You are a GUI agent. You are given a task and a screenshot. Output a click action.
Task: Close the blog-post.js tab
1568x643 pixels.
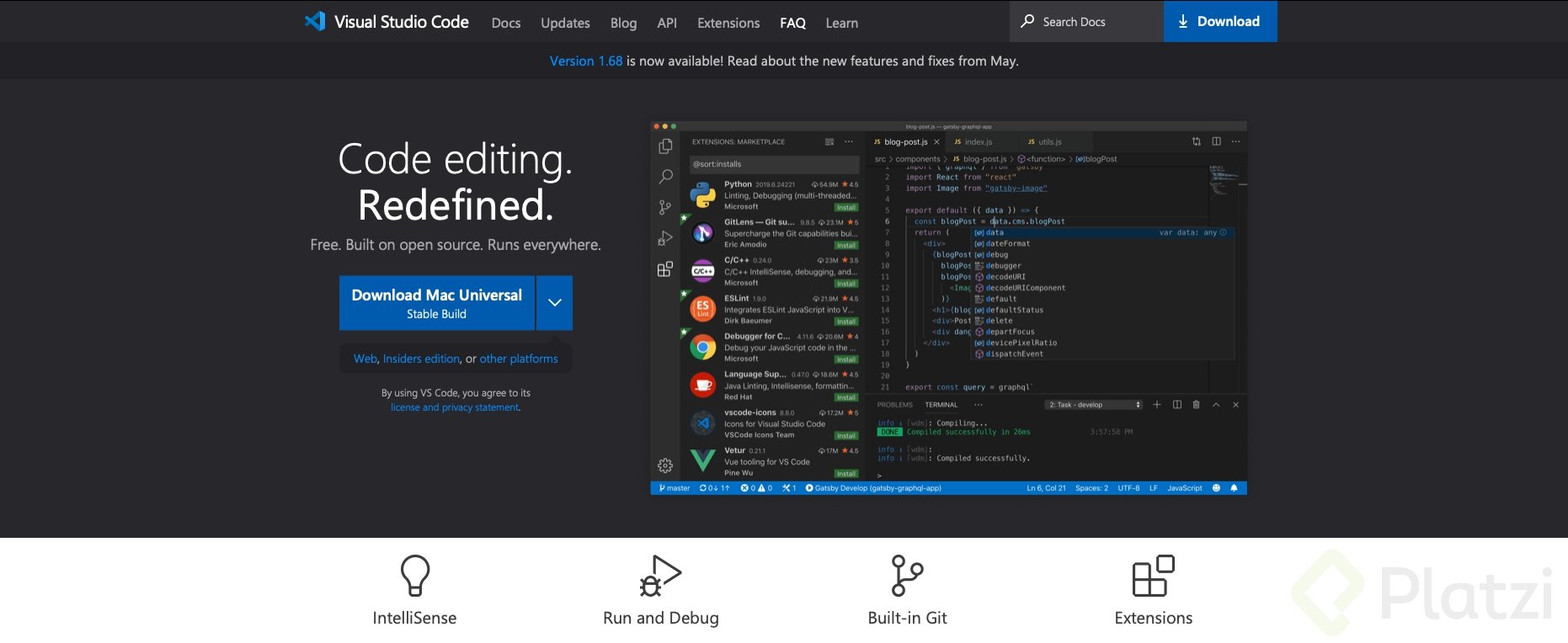click(x=936, y=141)
